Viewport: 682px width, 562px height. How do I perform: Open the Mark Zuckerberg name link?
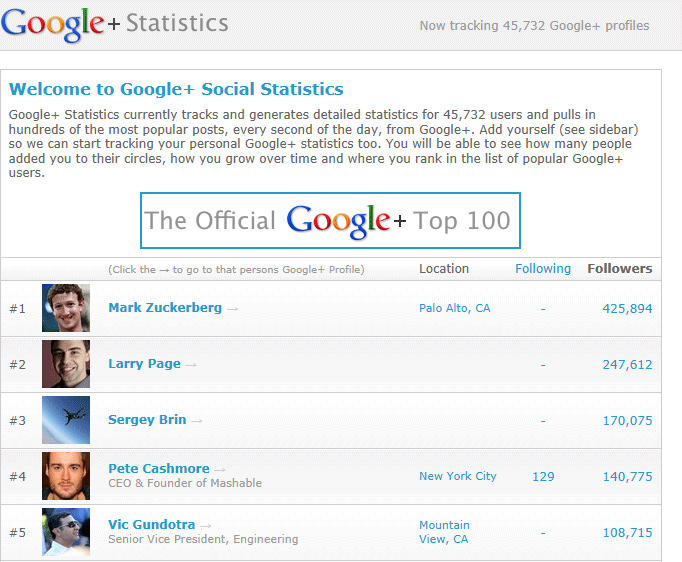pos(165,308)
